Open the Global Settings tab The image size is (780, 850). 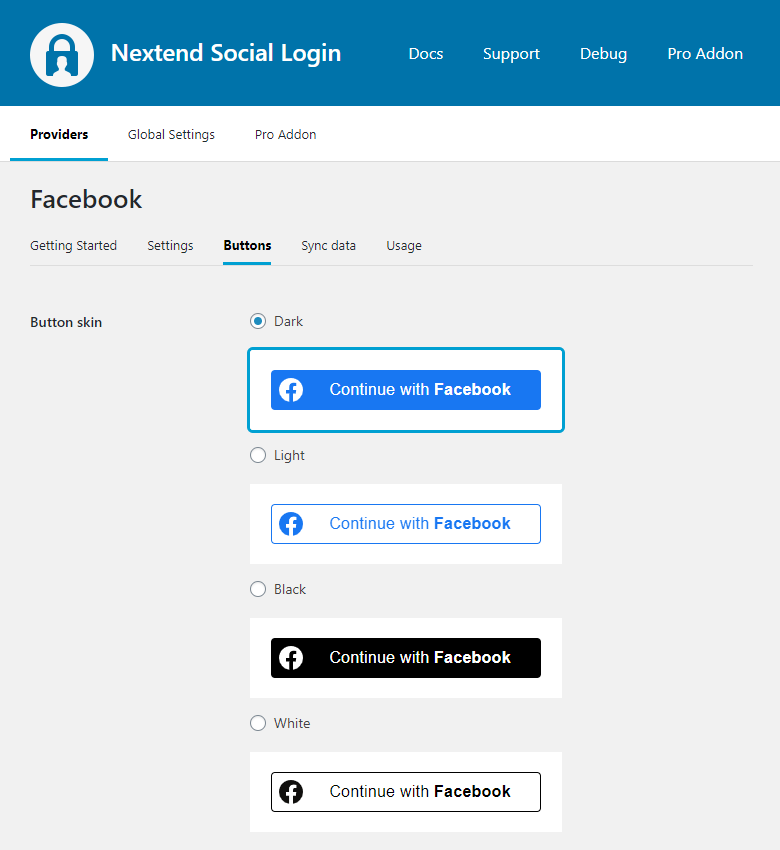[x=171, y=134]
